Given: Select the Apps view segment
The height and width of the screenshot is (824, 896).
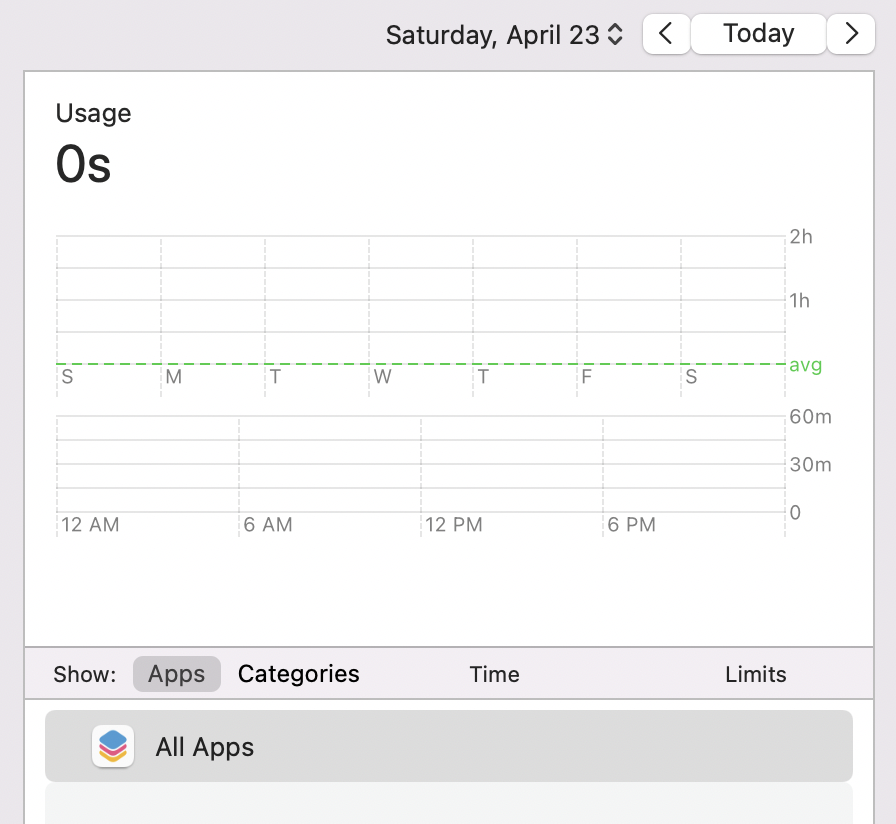Looking at the screenshot, I should click(176, 674).
